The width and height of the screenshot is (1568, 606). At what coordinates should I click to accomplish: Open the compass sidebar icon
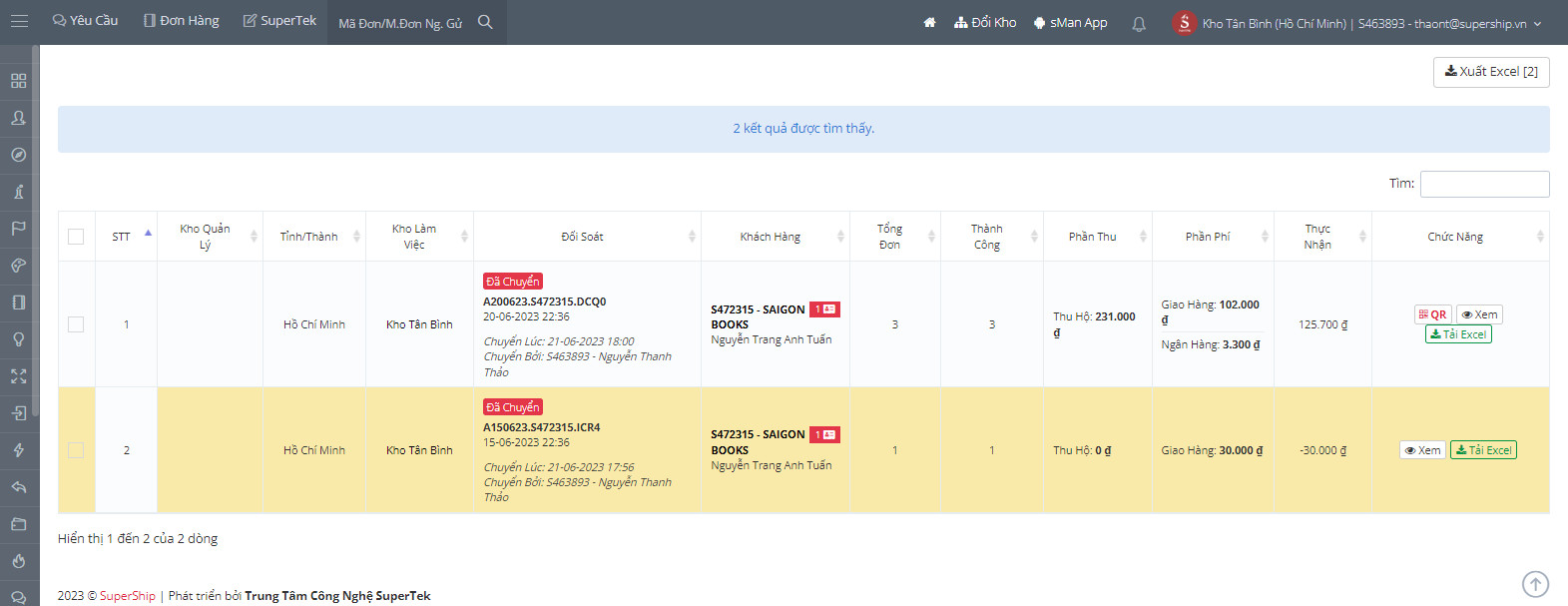tap(18, 155)
